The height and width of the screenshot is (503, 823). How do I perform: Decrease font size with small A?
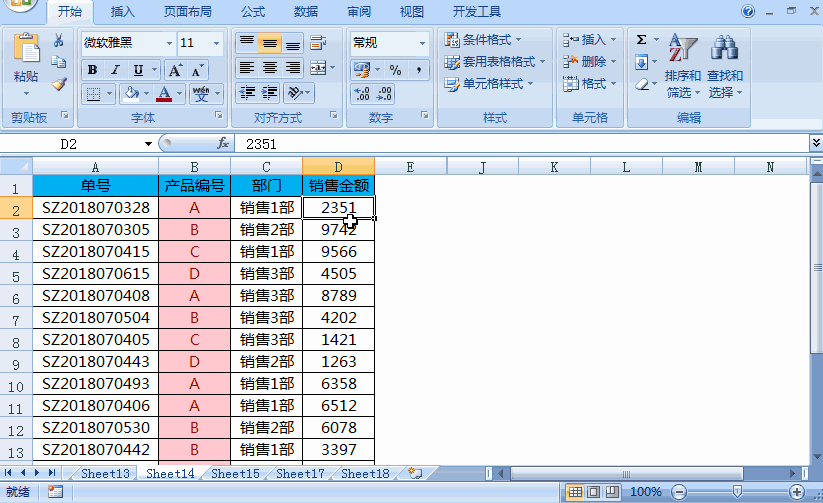coord(197,70)
